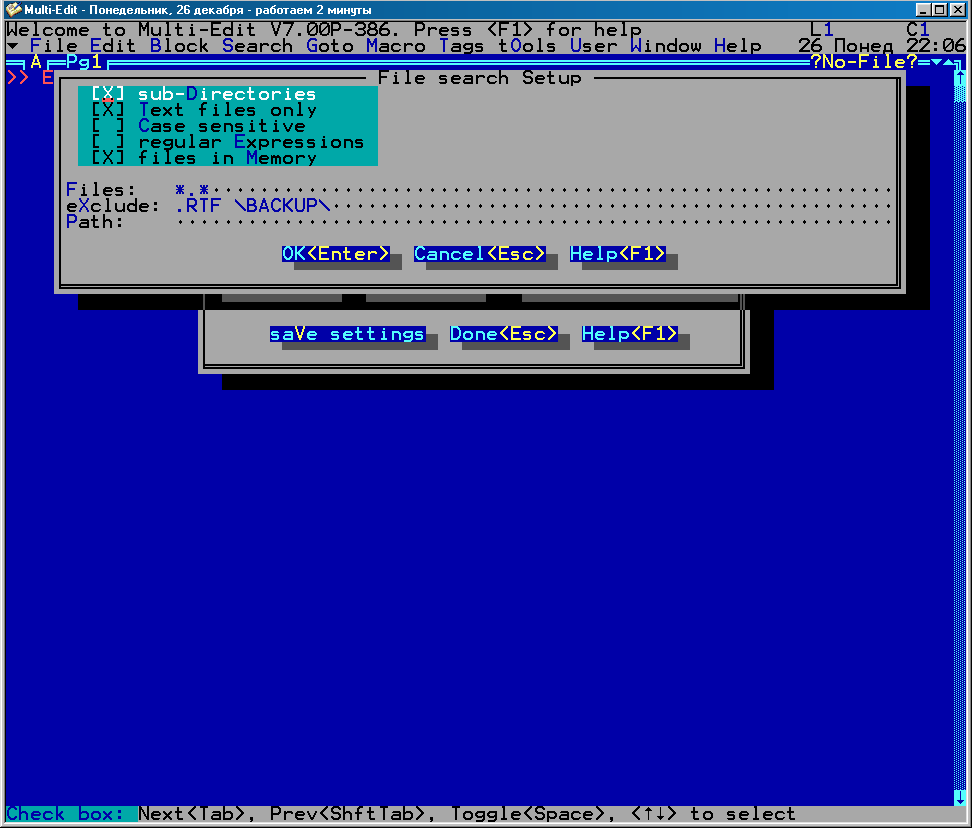This screenshot has width=972, height=828.
Task: Close the Multi-Edit window
Action: (957, 10)
